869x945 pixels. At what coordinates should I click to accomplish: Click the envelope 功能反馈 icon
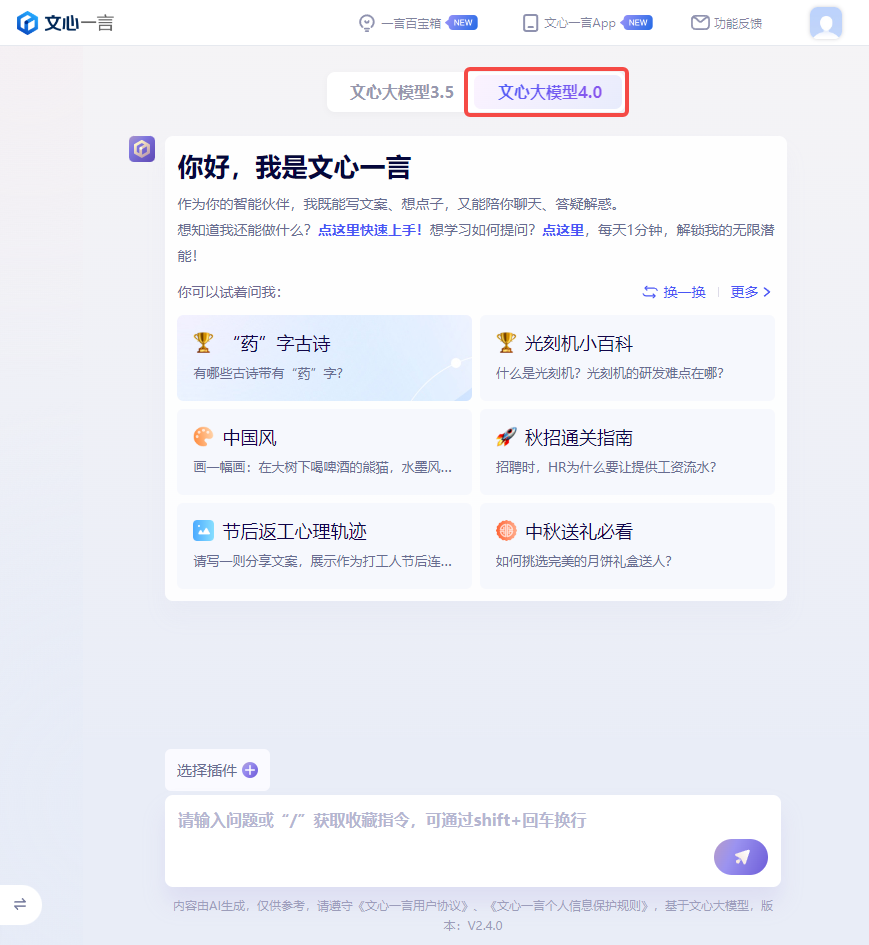tap(700, 23)
